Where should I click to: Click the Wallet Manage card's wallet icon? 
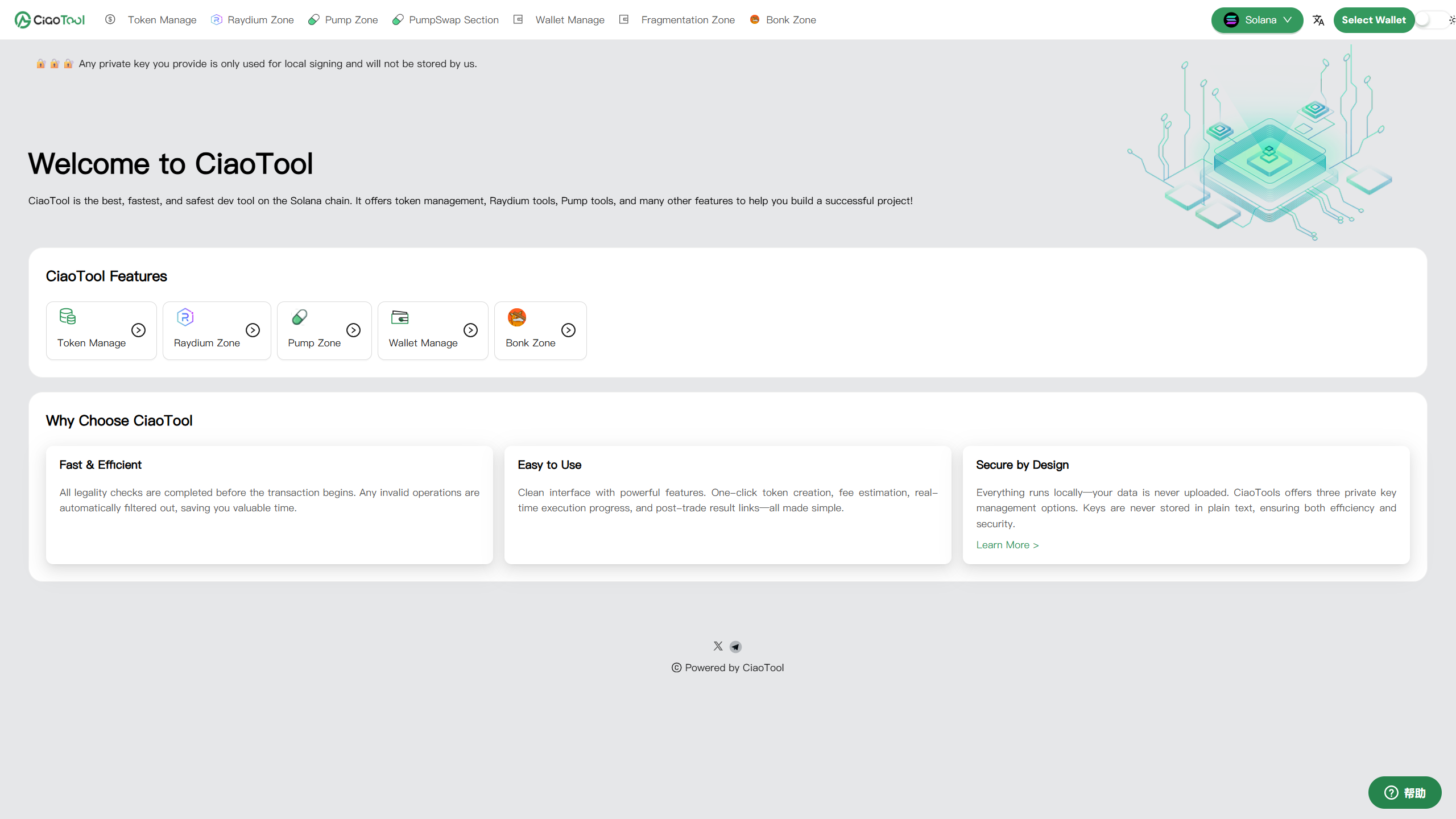[400, 317]
